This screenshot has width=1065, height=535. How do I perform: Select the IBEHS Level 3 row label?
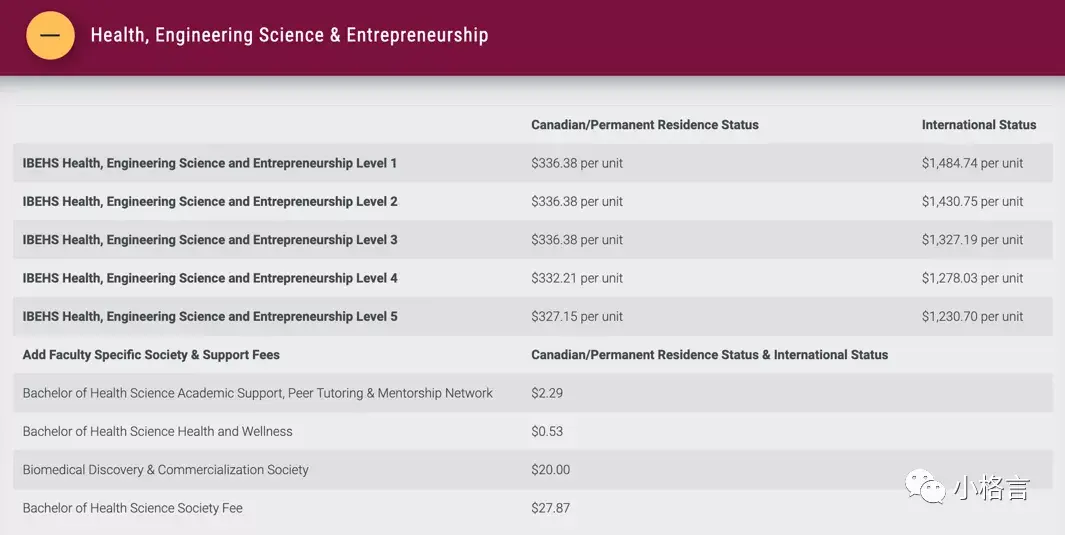(x=210, y=240)
